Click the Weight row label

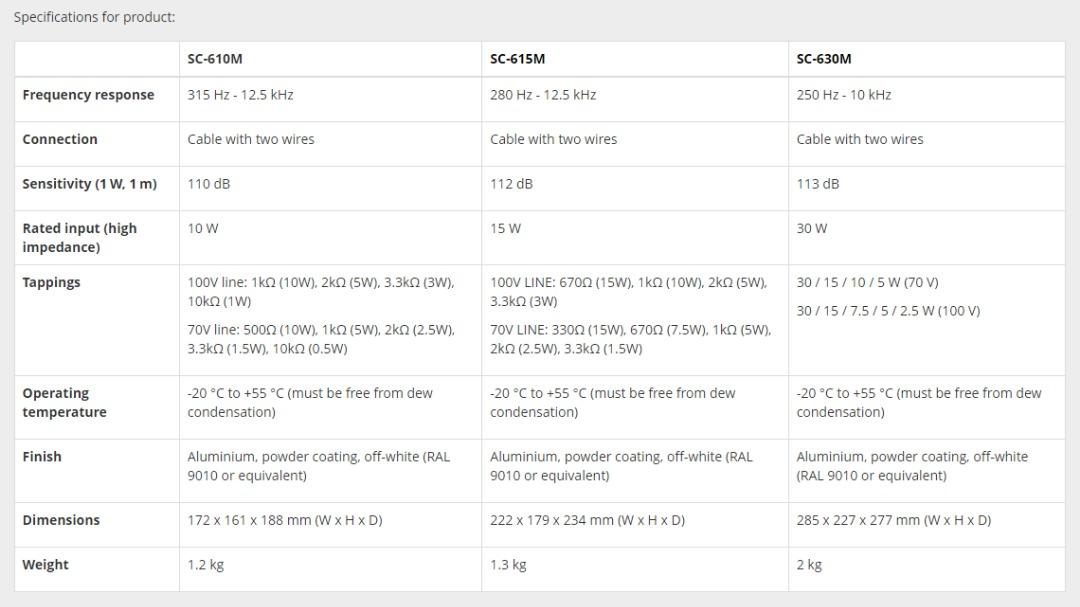coord(45,564)
